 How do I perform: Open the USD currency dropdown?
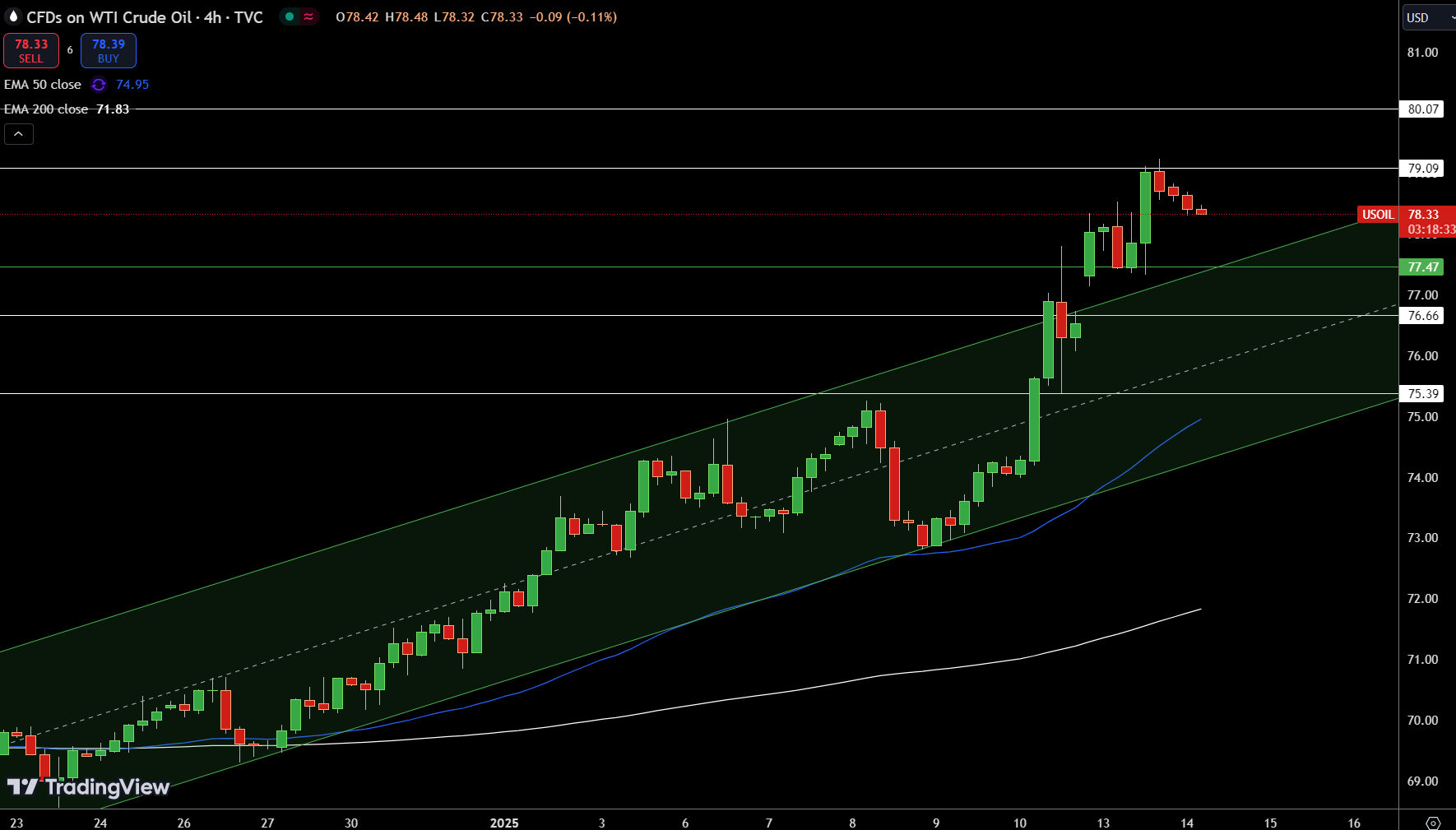pyautogui.click(x=1429, y=17)
